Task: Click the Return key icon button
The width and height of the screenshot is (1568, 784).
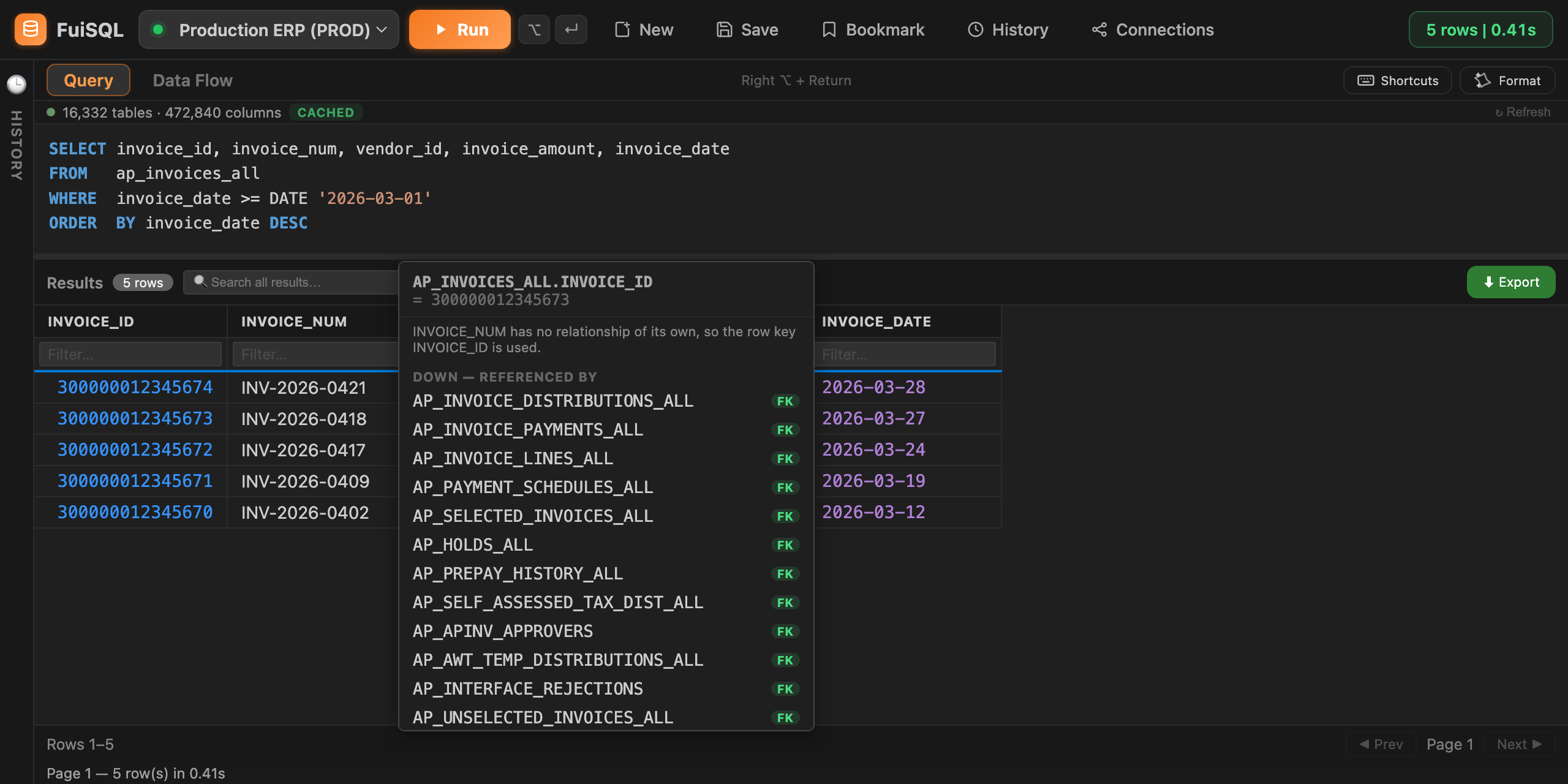Action: click(x=571, y=29)
